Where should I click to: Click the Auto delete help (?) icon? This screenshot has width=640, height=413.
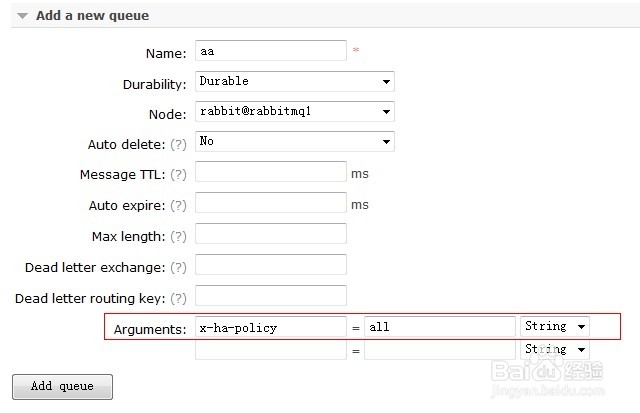click(x=178, y=144)
